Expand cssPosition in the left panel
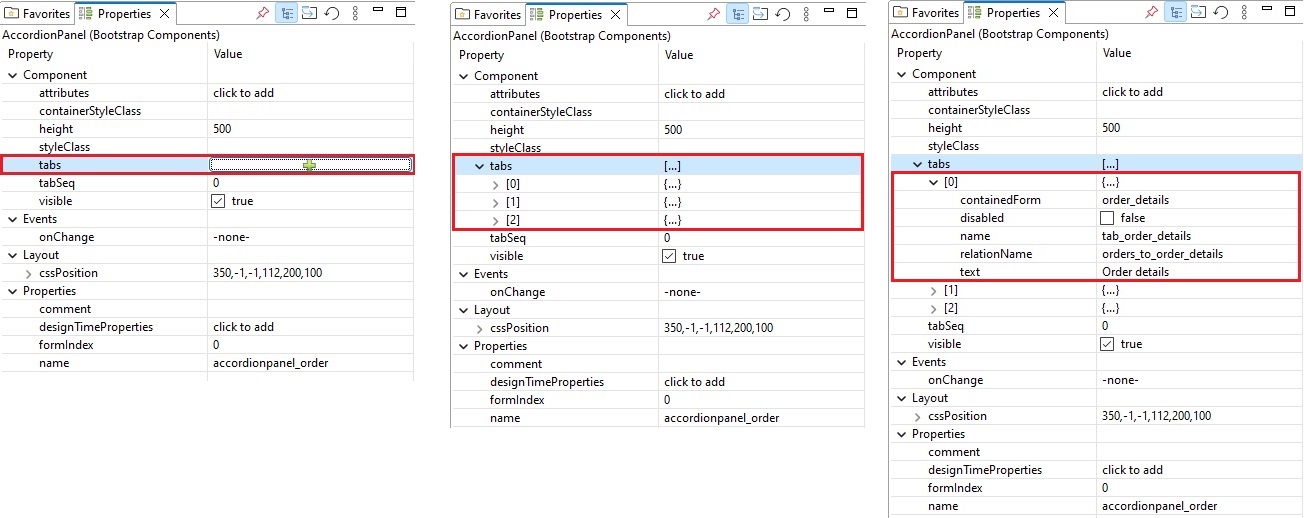The height and width of the screenshot is (518, 1304). coord(28,273)
